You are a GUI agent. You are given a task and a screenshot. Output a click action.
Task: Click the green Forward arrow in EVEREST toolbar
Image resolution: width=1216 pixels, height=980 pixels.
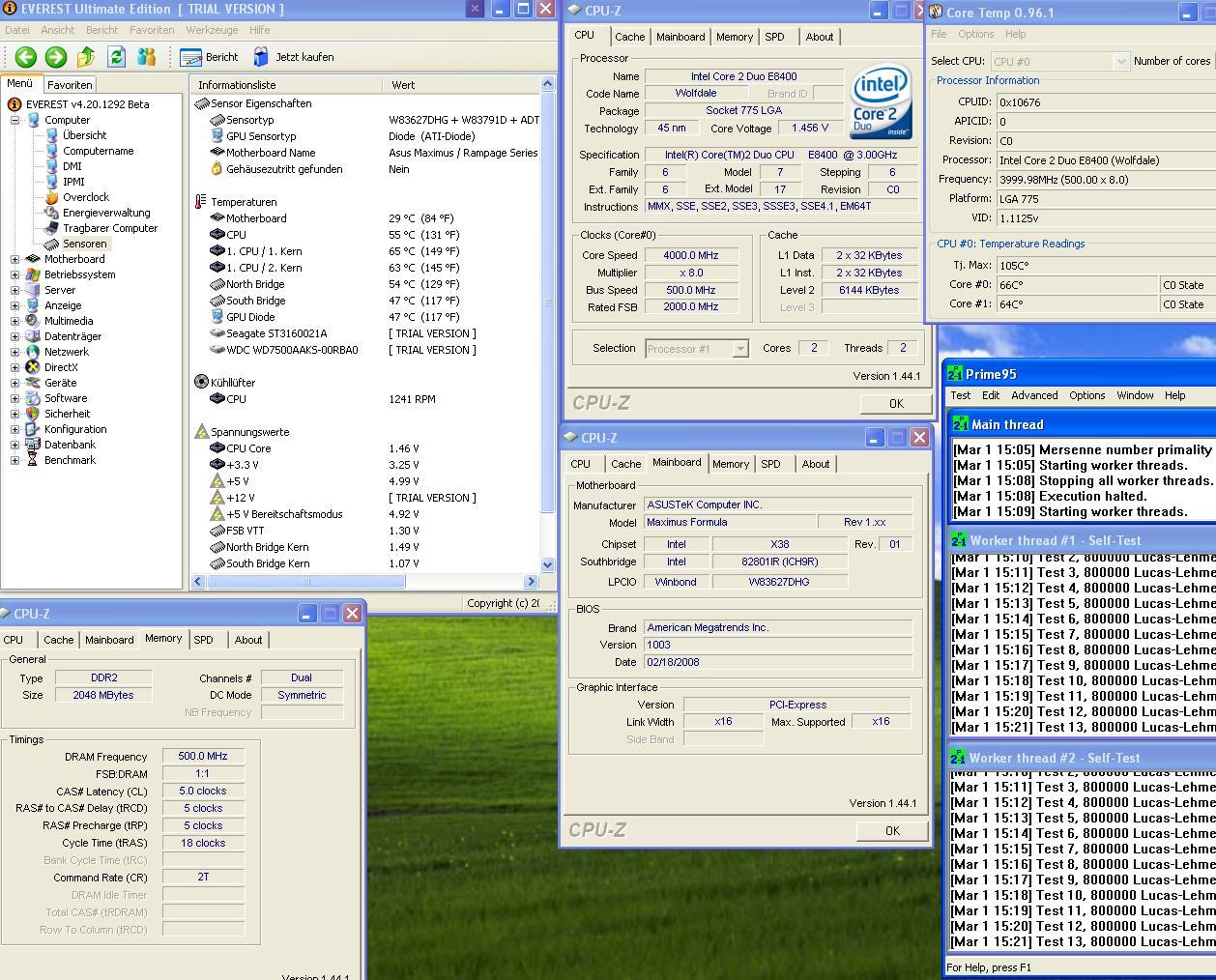point(56,57)
